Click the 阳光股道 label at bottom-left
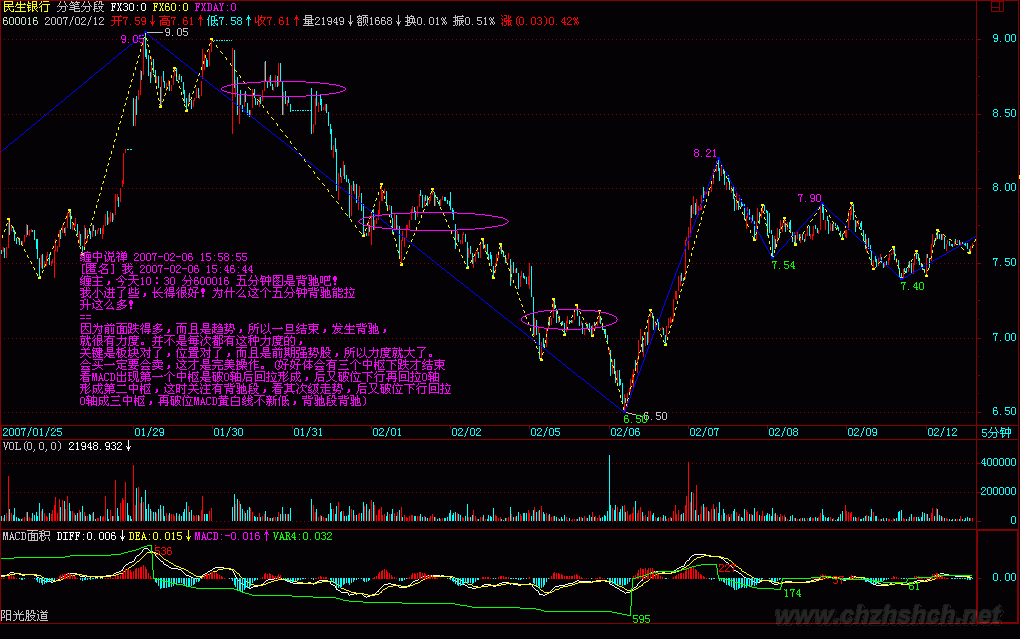Viewport: 1020px width, 639px height. point(25,615)
